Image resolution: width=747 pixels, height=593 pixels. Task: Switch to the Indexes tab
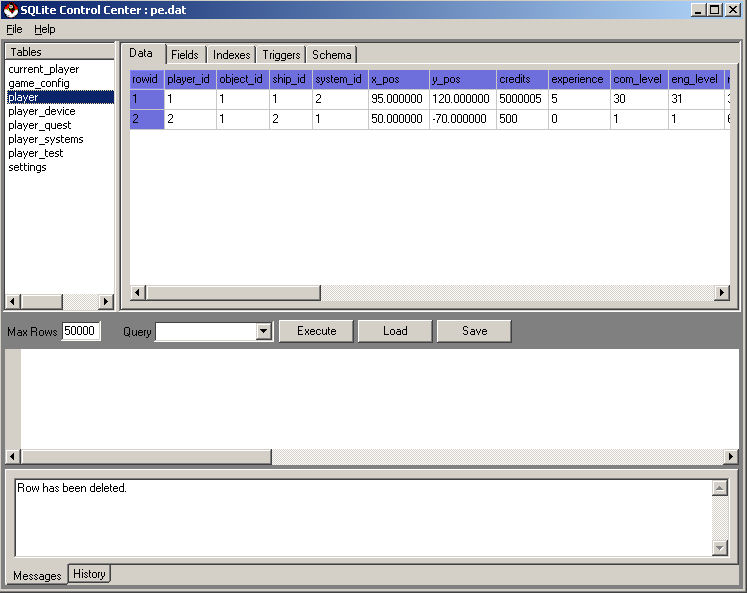point(232,54)
